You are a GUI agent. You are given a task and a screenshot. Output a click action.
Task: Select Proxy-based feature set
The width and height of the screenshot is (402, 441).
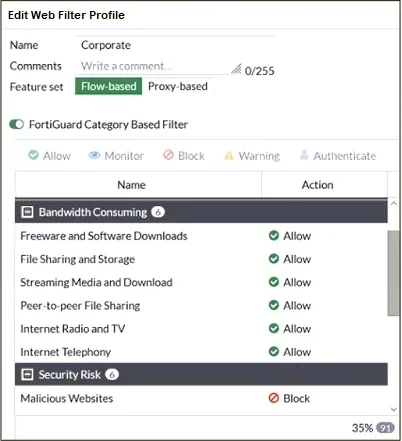pos(178,86)
